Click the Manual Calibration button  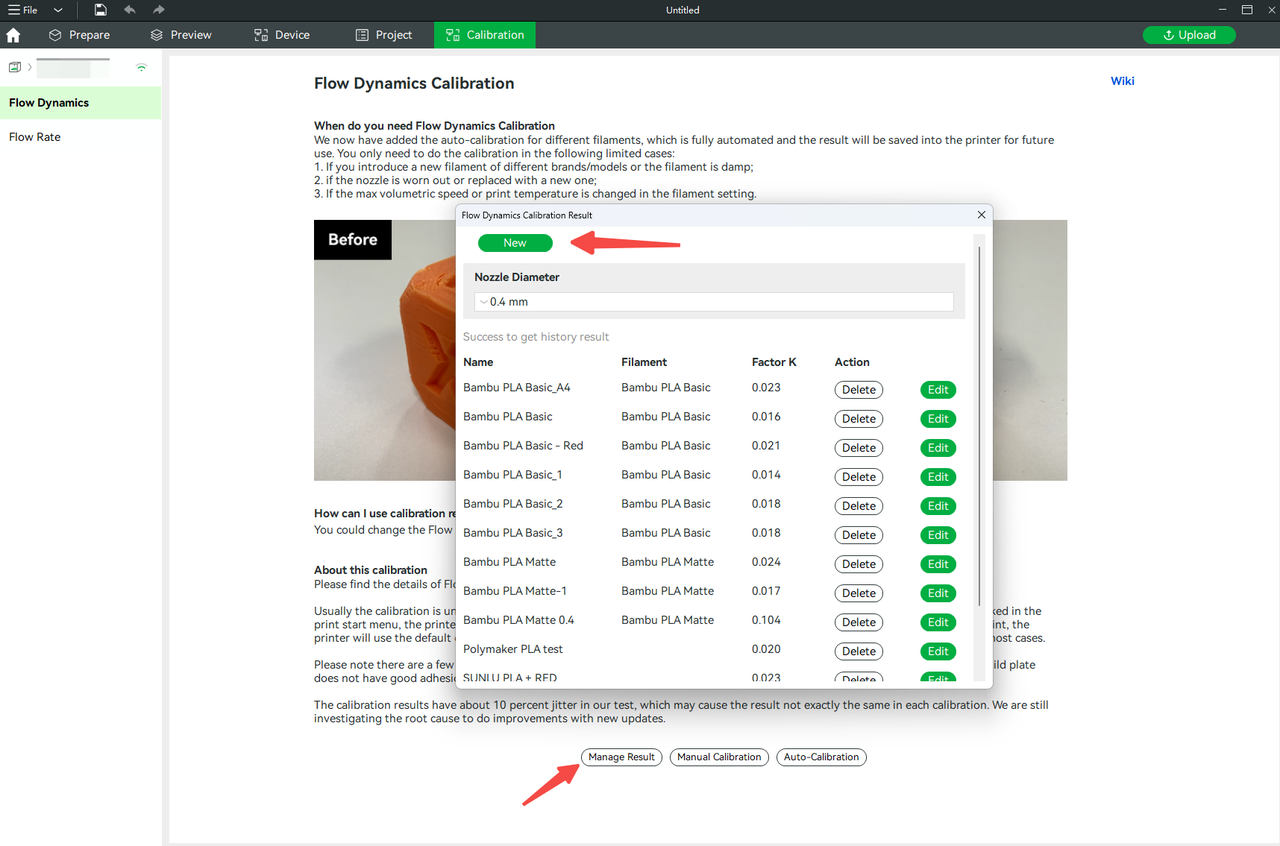point(719,757)
